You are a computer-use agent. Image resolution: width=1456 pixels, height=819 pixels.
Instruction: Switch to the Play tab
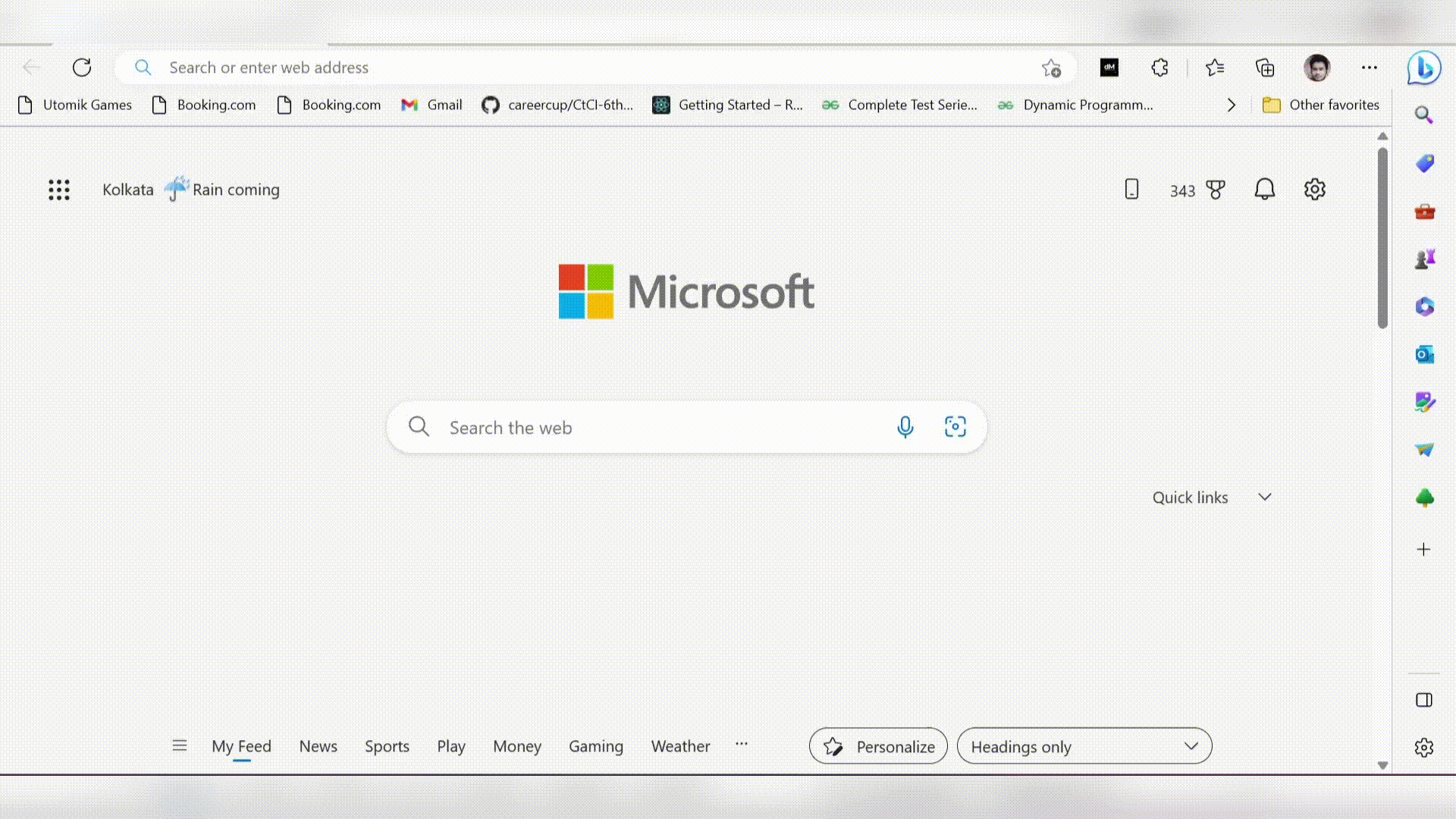(x=450, y=746)
